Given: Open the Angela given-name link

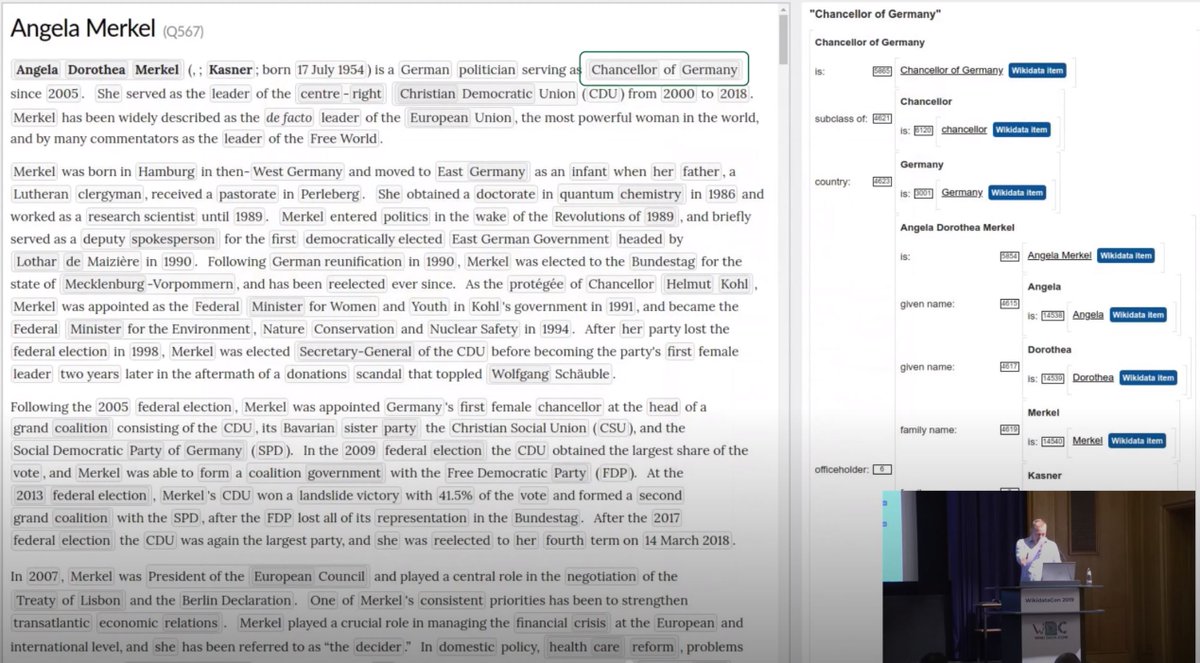Looking at the screenshot, I should coord(1088,314).
